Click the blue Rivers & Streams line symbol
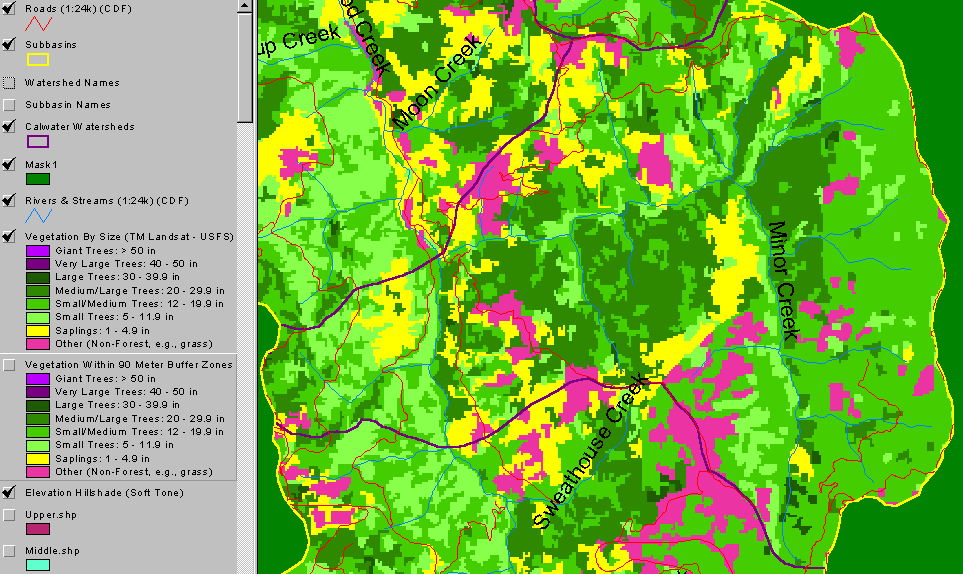The height and width of the screenshot is (574, 963). (38, 215)
